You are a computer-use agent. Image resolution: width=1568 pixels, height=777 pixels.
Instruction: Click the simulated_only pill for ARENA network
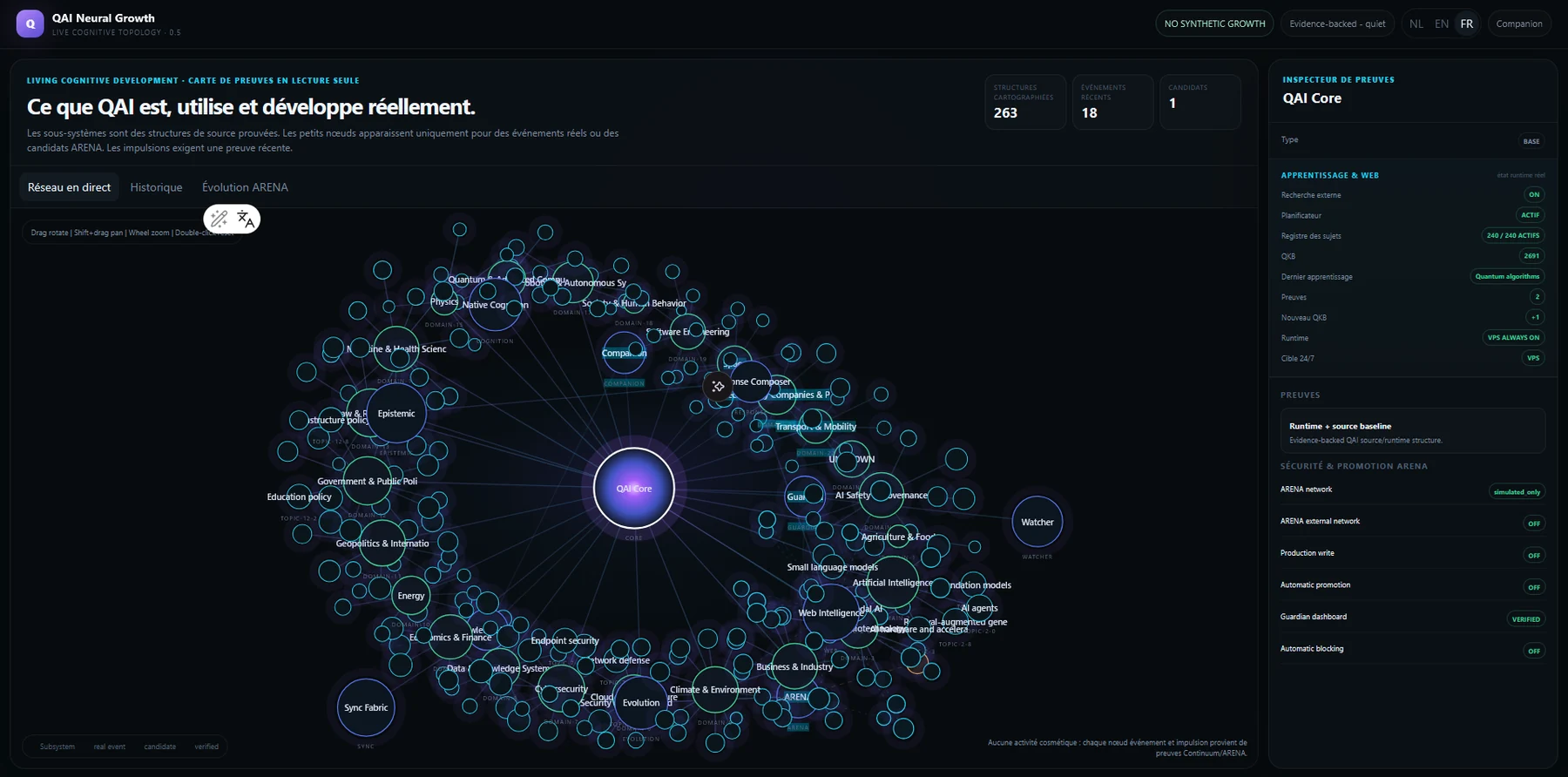pos(1517,492)
